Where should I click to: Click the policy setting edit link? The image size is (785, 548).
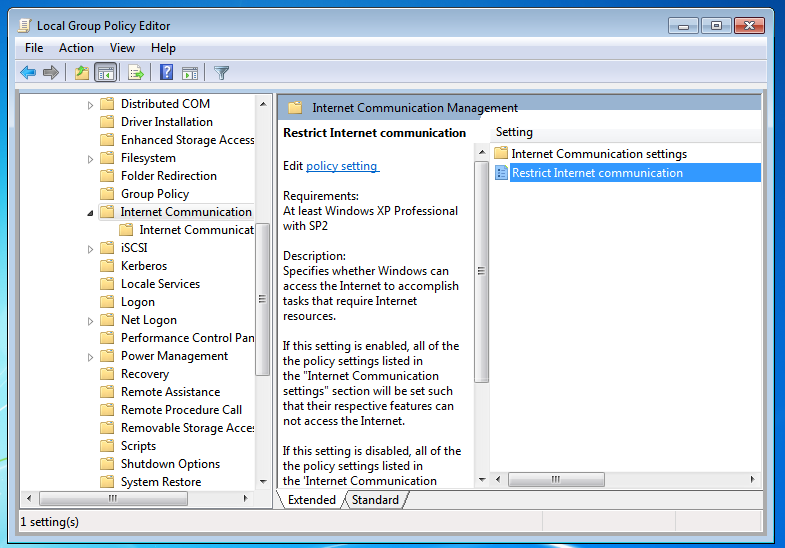coord(342,166)
